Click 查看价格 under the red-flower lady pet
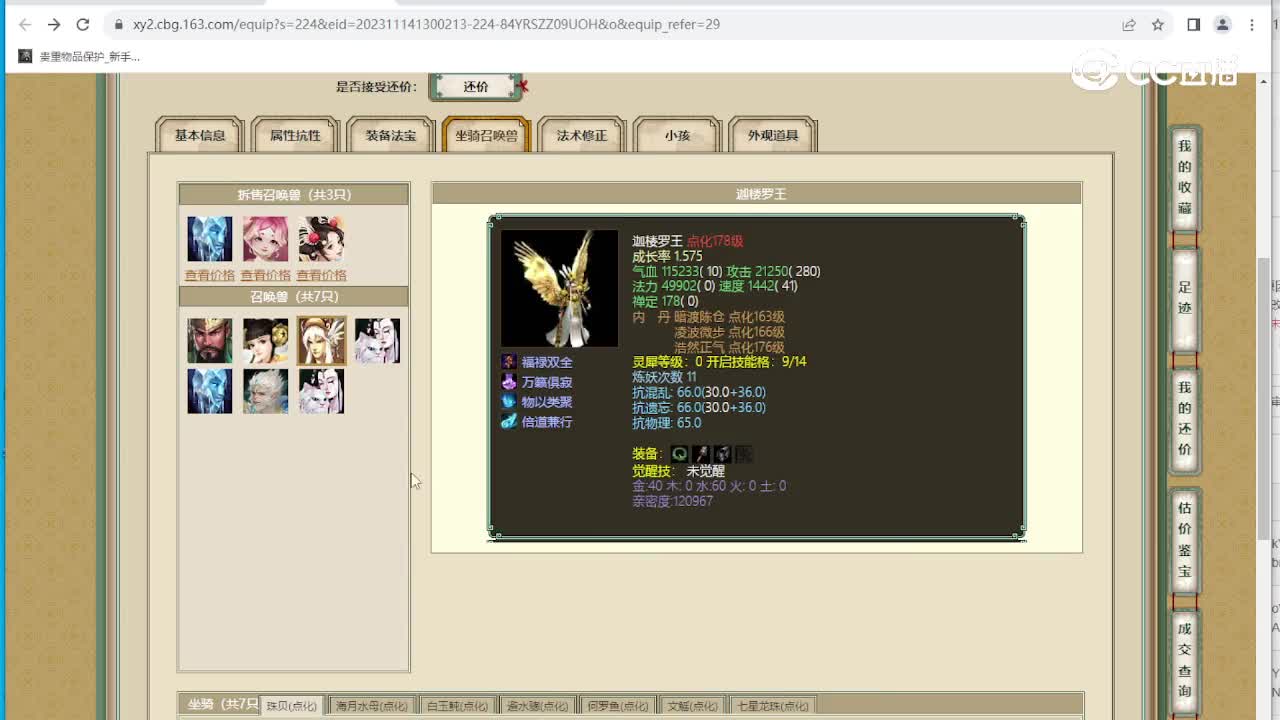 click(x=321, y=275)
